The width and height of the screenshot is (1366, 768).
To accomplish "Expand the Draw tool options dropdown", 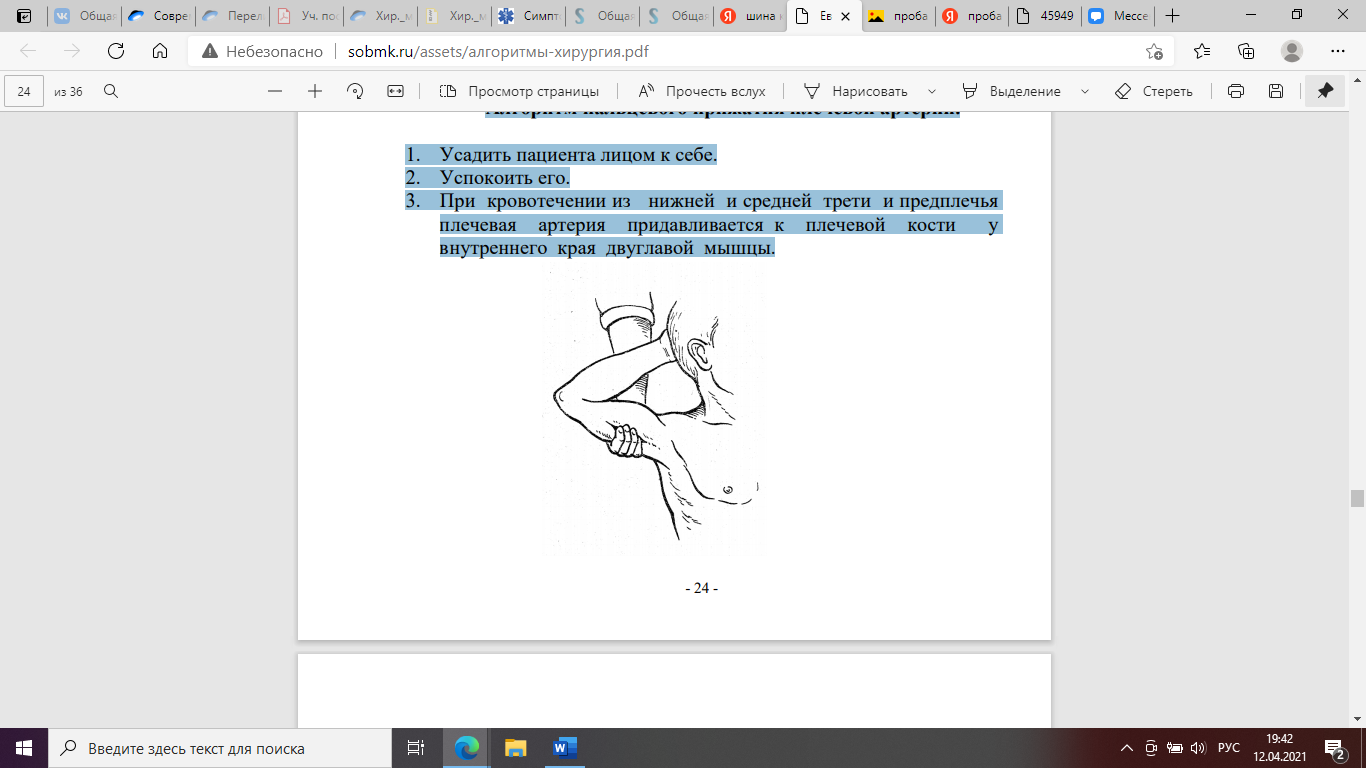I will point(932,91).
